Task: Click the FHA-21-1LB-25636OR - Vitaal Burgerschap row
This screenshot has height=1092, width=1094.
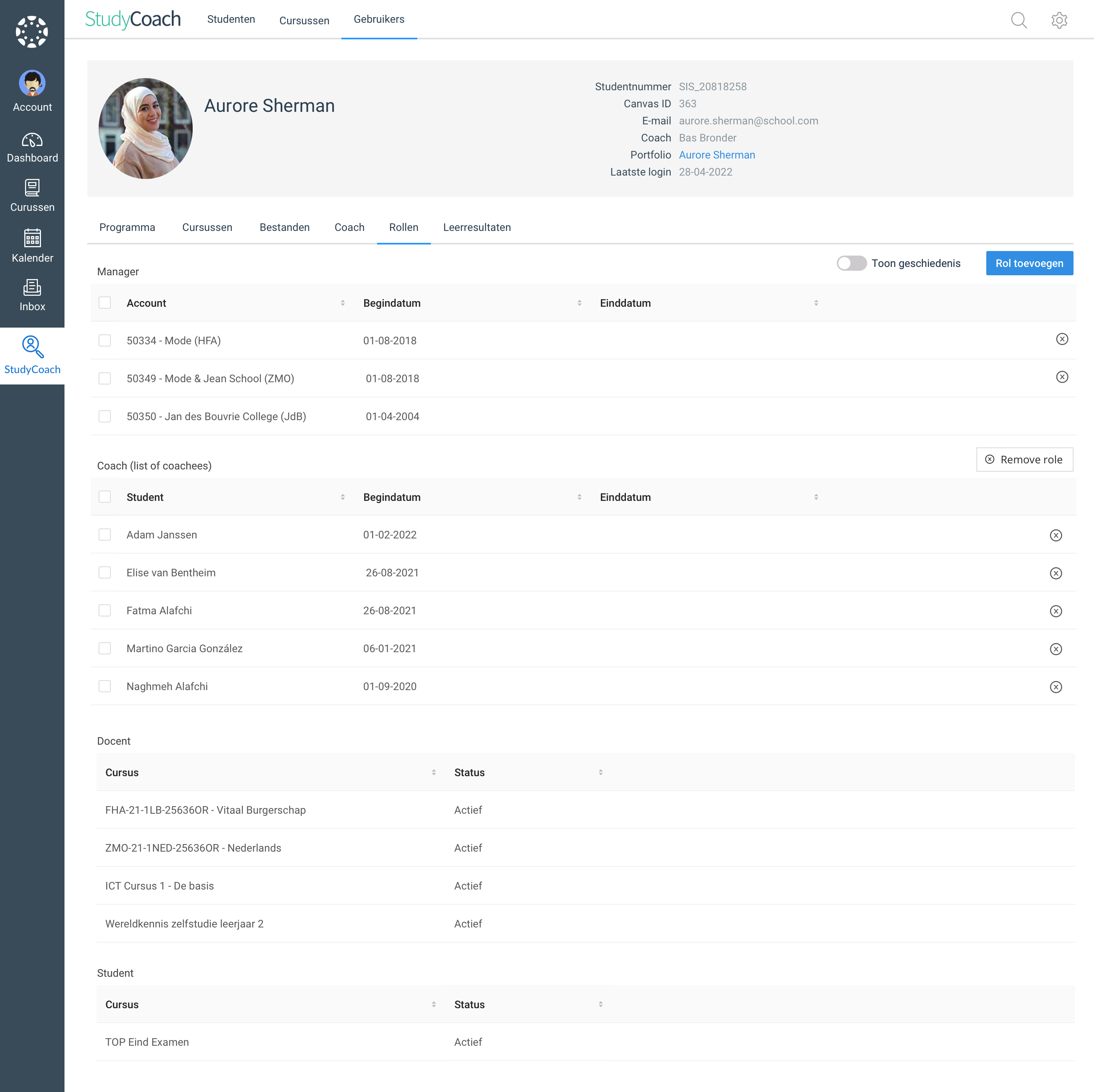Action: (x=586, y=810)
